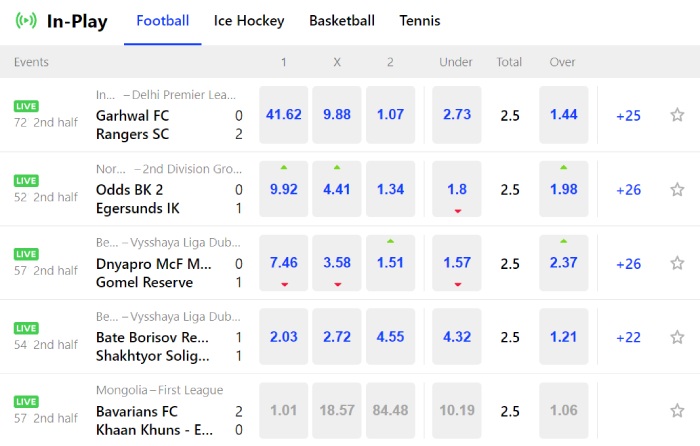
Task: Click the LIVE badge on Garhwal FC match
Action: [26, 106]
